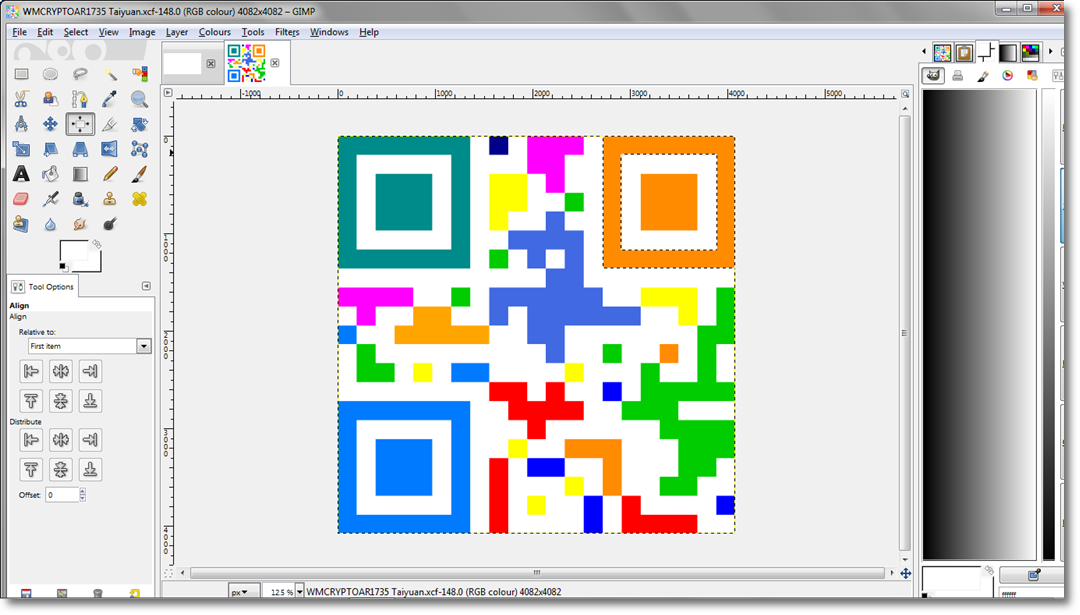Select the Smudge tool

click(80, 224)
